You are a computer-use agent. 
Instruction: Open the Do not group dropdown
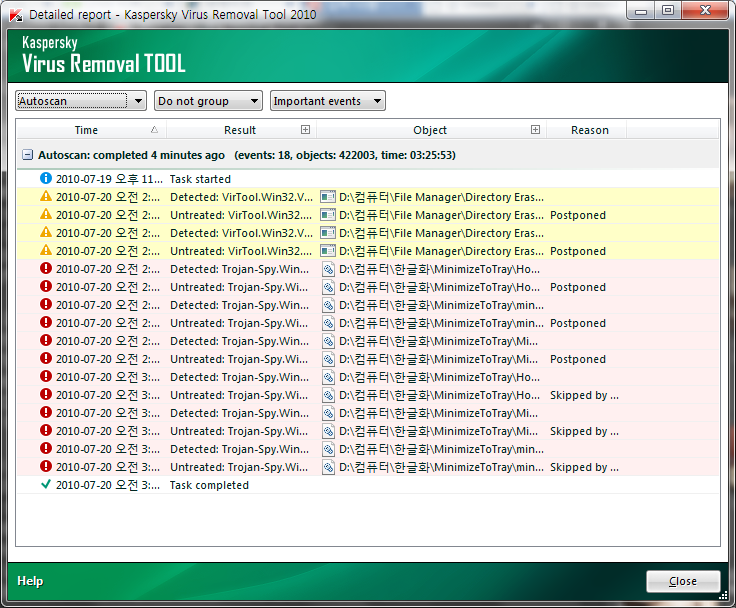coord(208,100)
